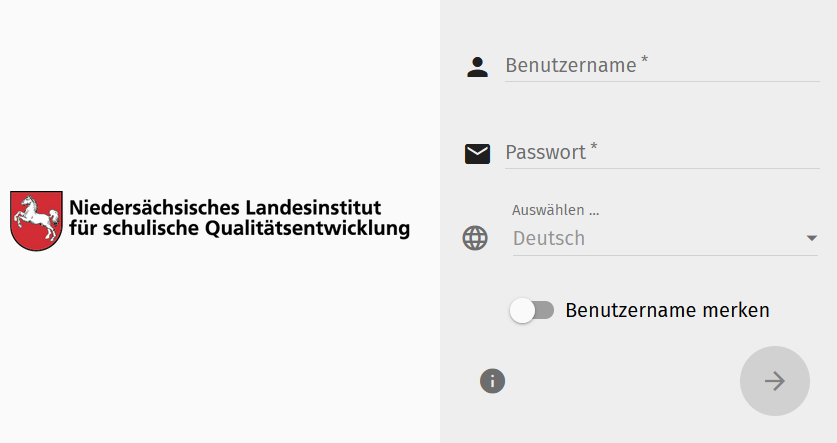The width and height of the screenshot is (837, 443).
Task: Open the round info icon
Action: [492, 381]
